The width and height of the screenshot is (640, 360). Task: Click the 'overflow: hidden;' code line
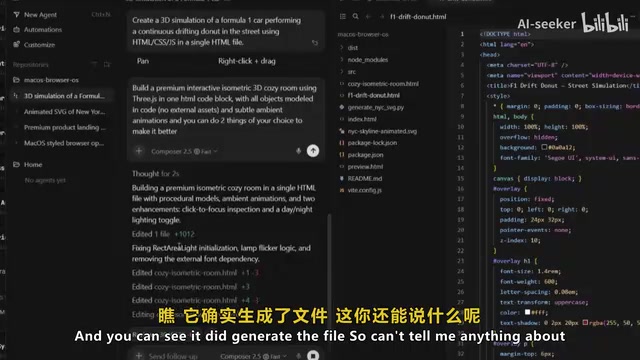coord(529,137)
